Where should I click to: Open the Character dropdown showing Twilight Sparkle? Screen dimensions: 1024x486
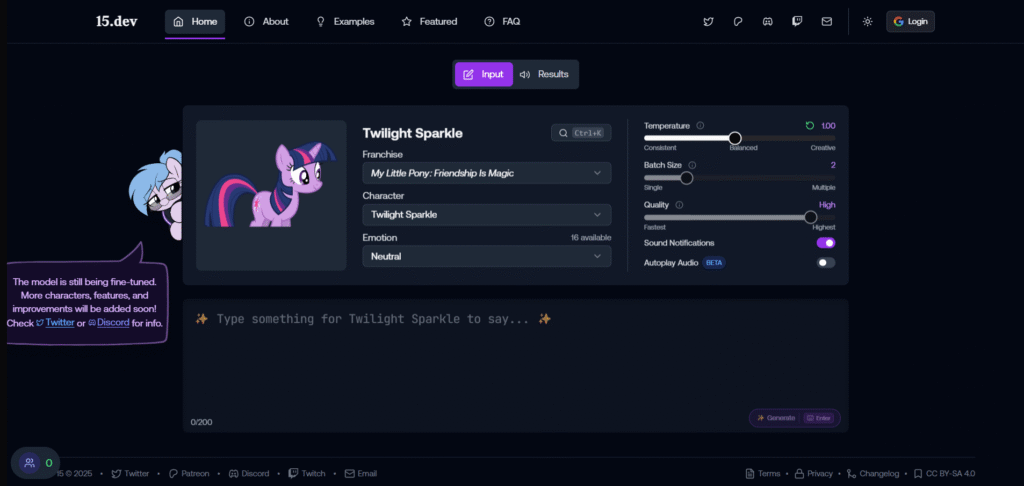point(486,214)
